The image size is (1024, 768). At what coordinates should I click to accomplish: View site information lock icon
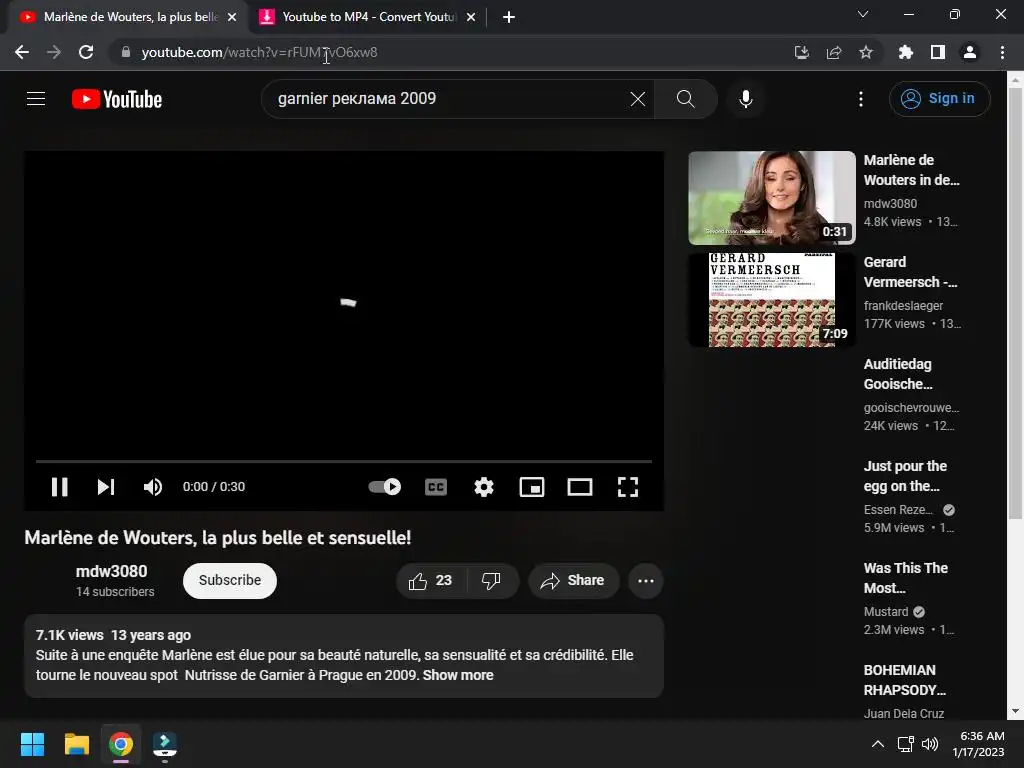[126, 52]
